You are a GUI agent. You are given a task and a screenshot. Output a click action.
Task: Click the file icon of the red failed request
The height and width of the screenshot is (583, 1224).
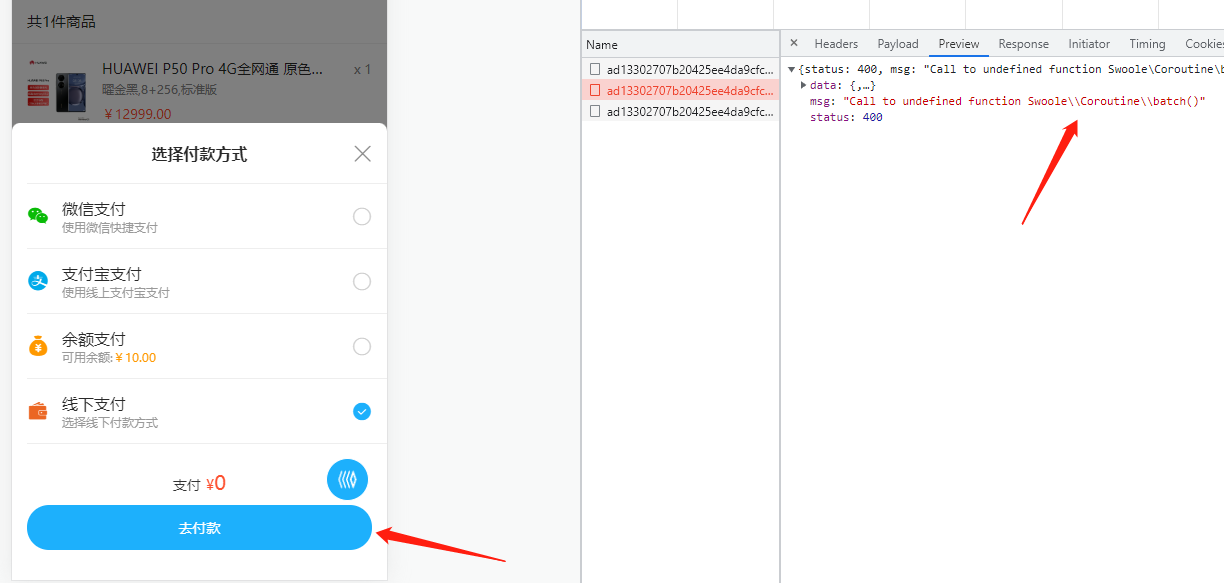click(595, 90)
